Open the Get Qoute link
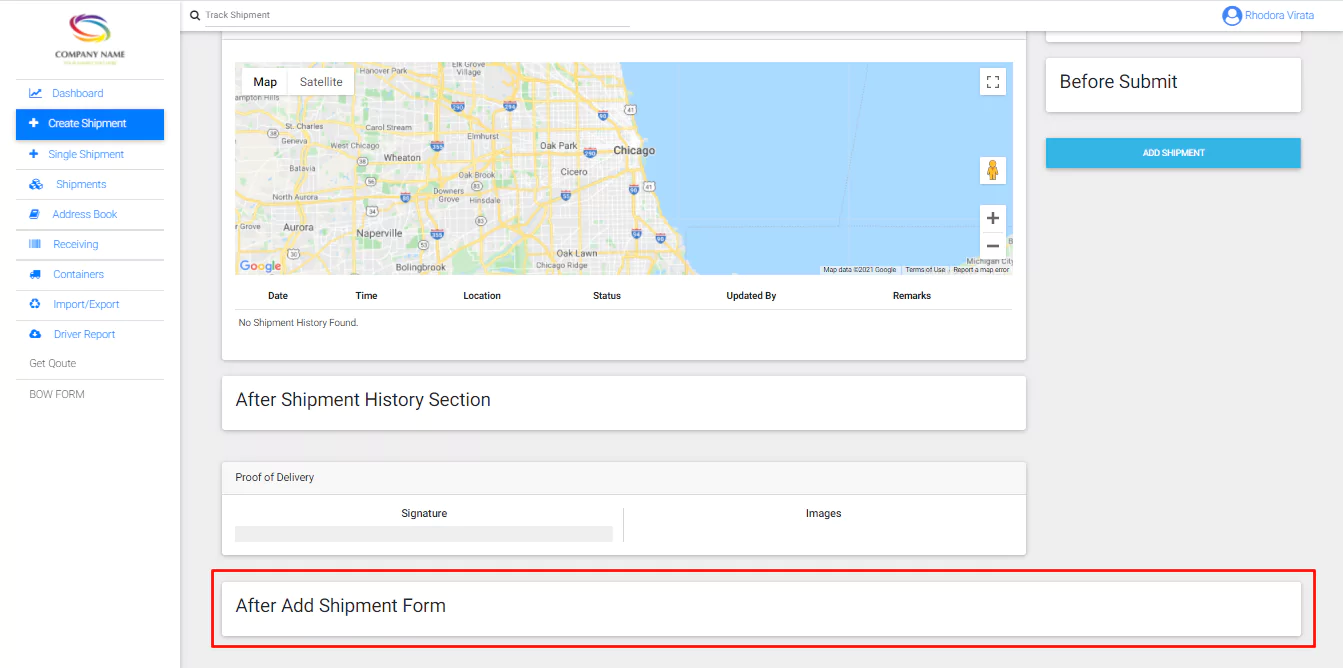This screenshot has height=668, width=1343. 53,364
